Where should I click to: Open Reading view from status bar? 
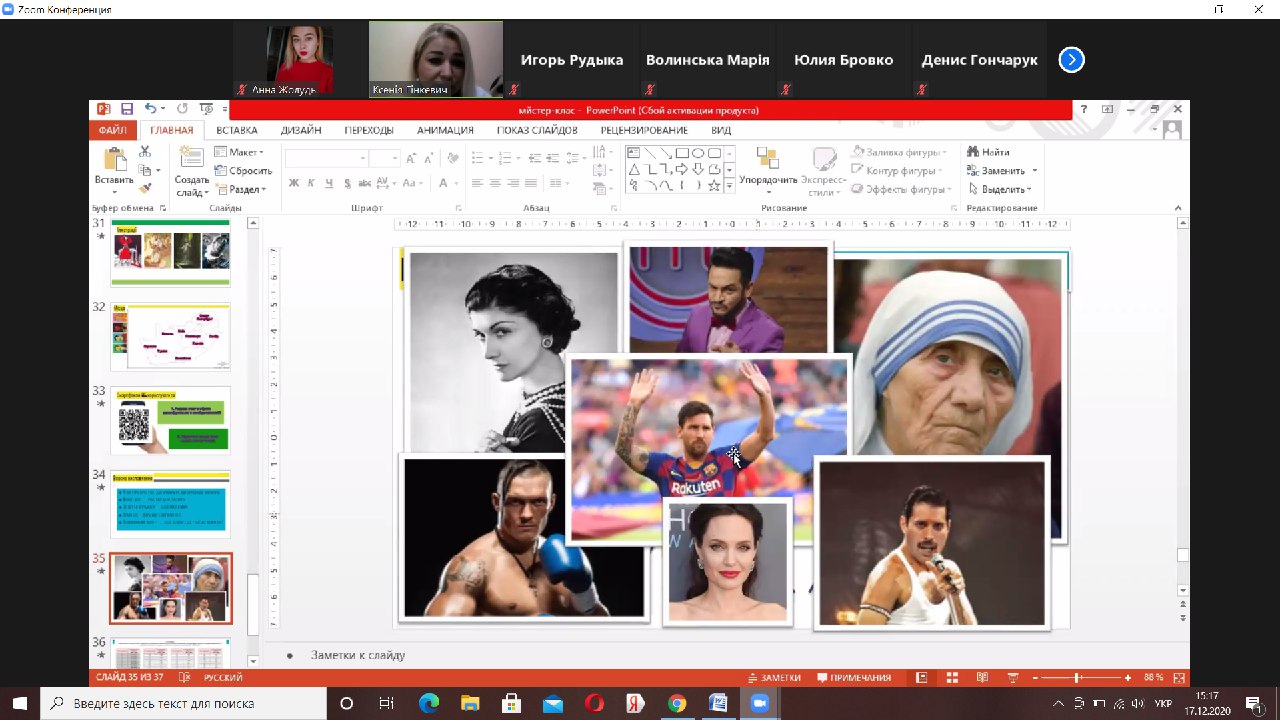point(983,678)
